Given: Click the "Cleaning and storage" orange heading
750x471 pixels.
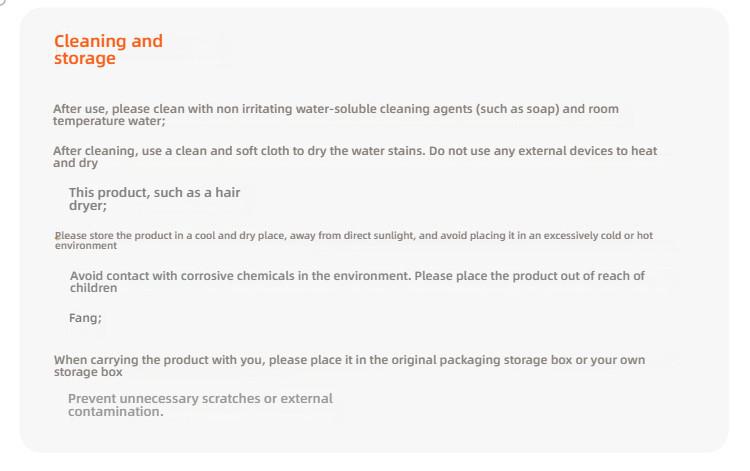Looking at the screenshot, I should (108, 49).
